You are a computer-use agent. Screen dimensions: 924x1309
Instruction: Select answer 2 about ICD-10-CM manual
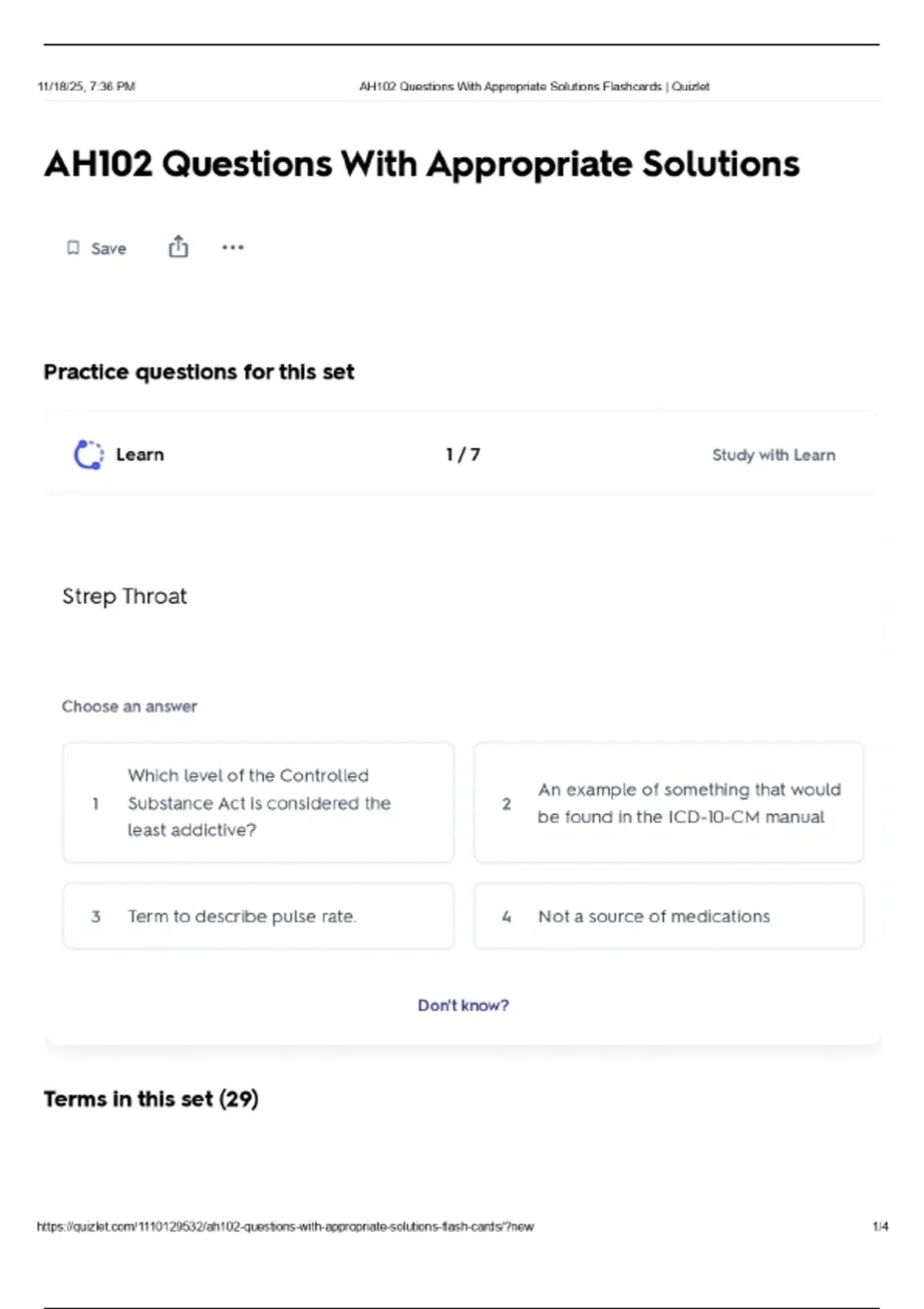(668, 802)
